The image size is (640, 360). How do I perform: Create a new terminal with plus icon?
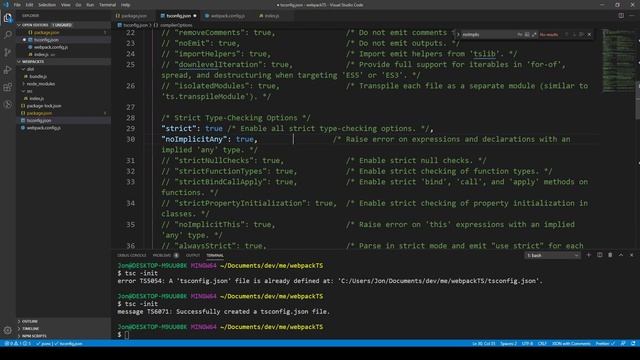pyautogui.click(x=589, y=255)
